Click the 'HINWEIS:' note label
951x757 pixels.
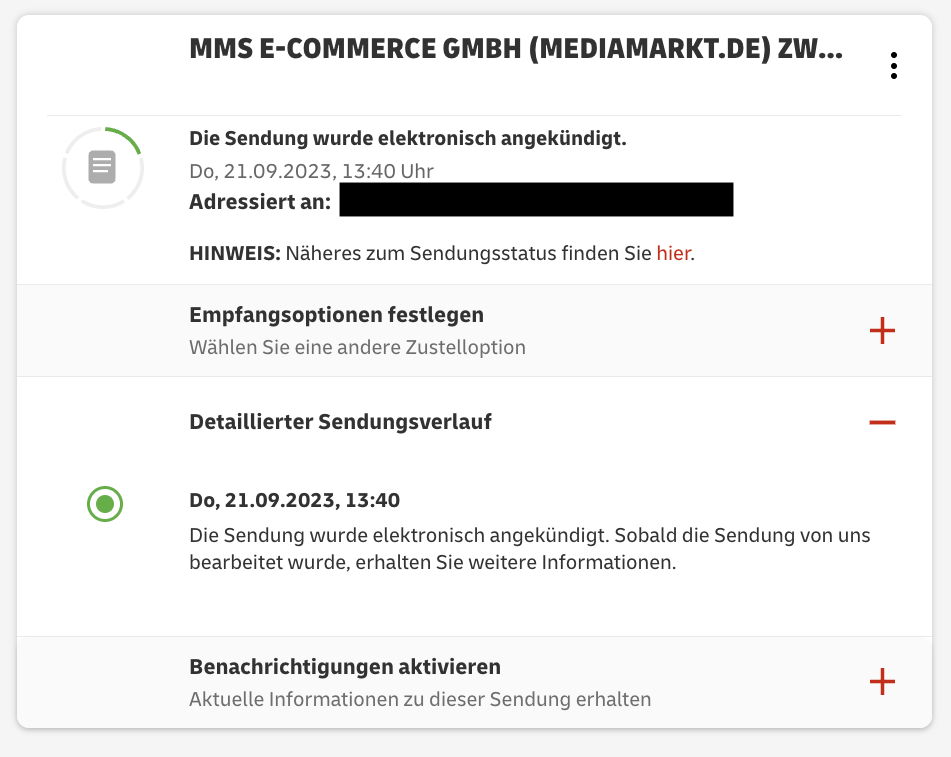tap(234, 253)
